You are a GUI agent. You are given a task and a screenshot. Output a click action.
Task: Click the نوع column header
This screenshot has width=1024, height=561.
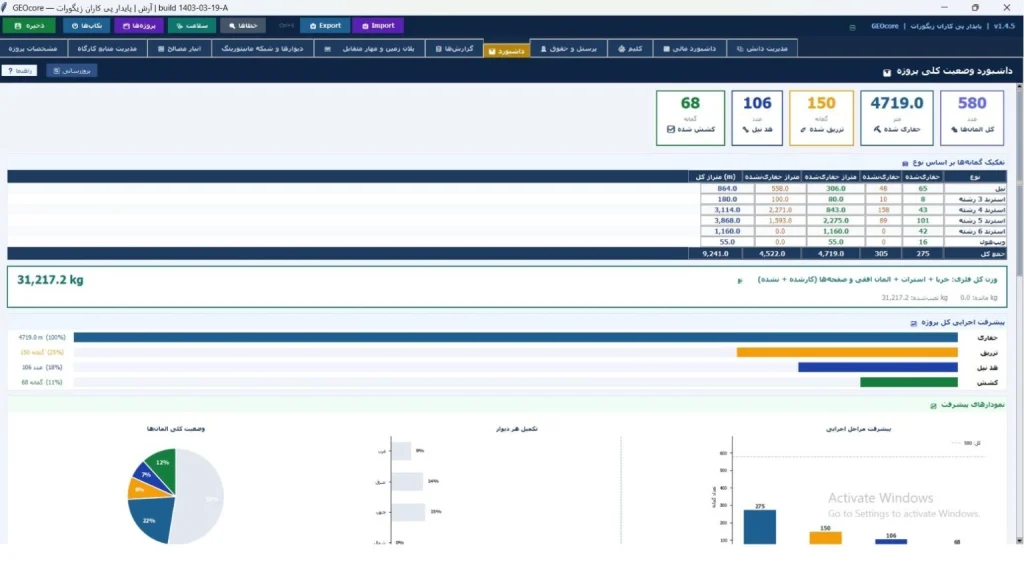[975, 176]
